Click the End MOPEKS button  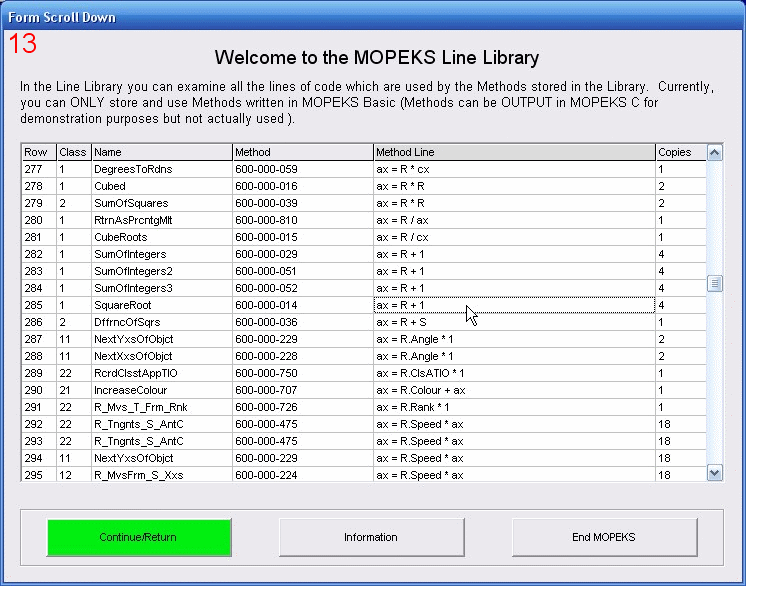coord(604,537)
